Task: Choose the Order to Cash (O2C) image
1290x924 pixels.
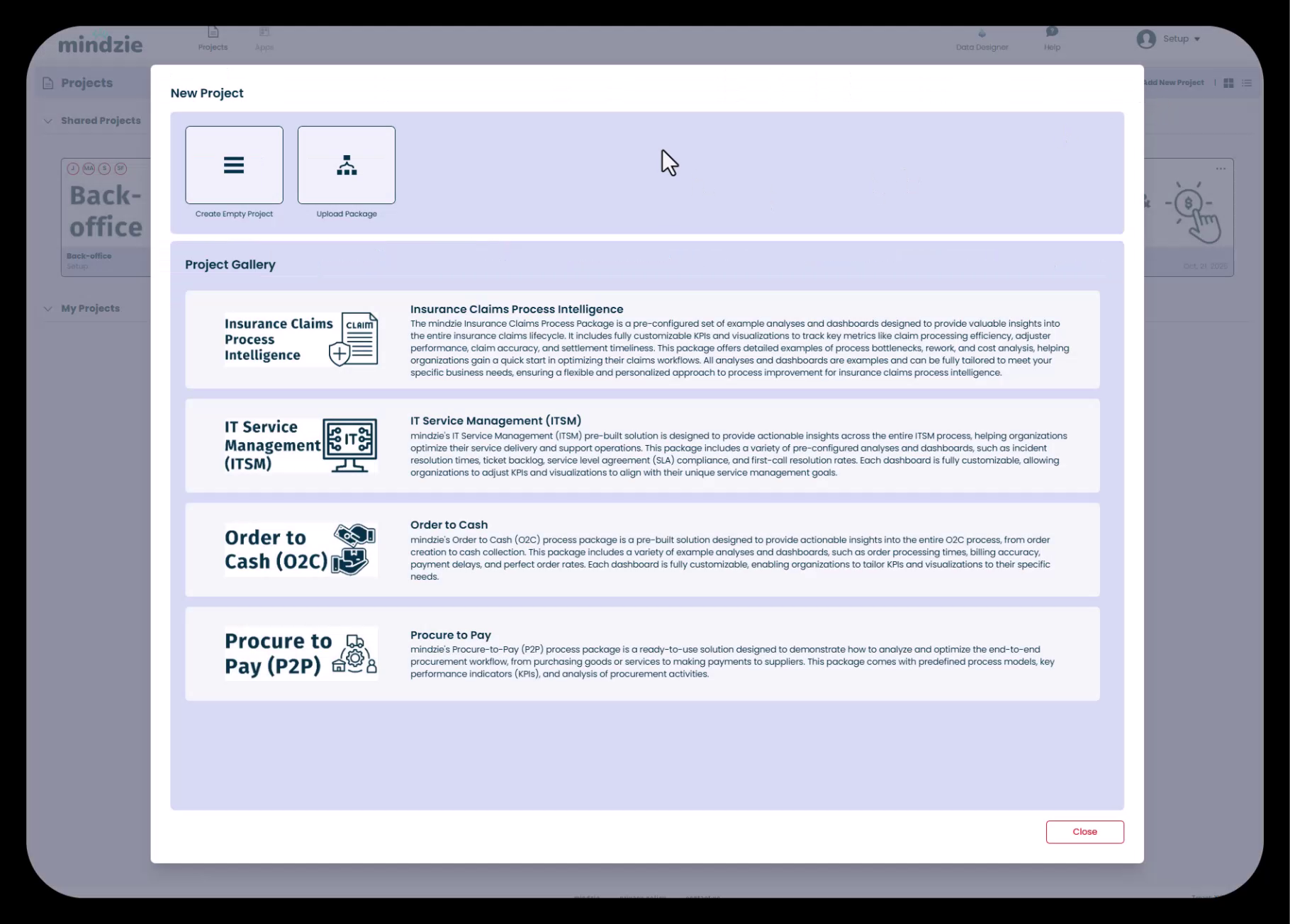Action: click(301, 549)
